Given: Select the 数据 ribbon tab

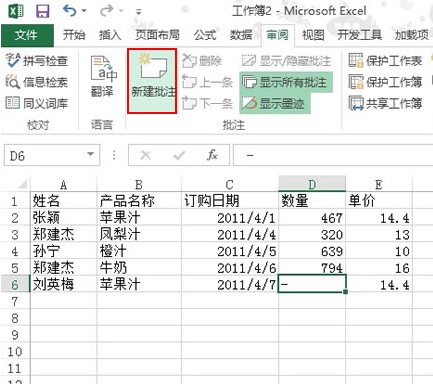Looking at the screenshot, I should [x=241, y=35].
